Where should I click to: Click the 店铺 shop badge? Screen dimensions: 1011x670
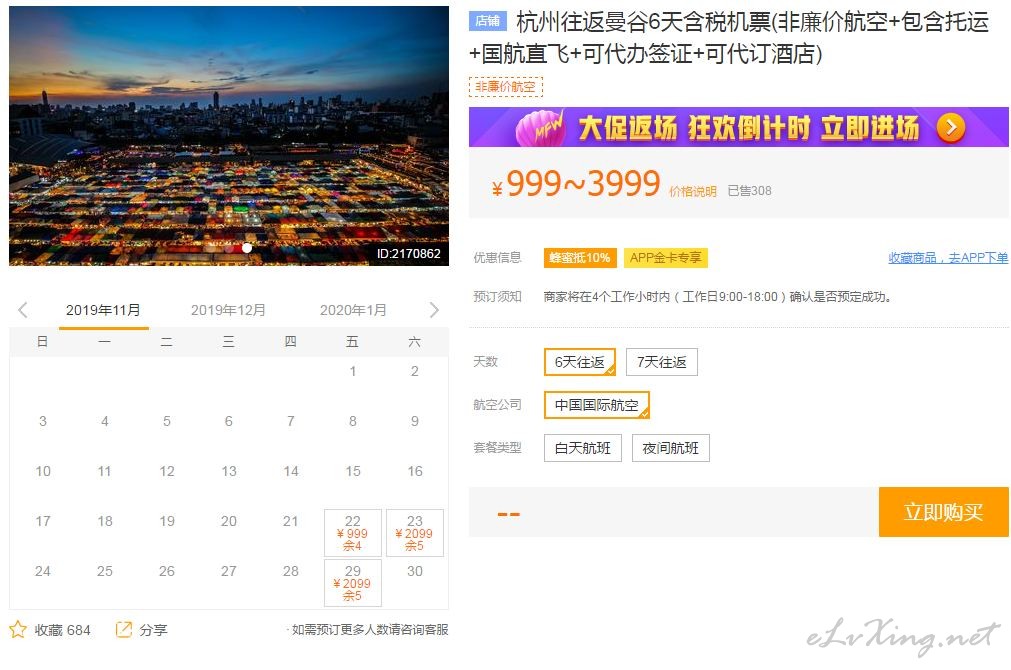pyautogui.click(x=487, y=21)
